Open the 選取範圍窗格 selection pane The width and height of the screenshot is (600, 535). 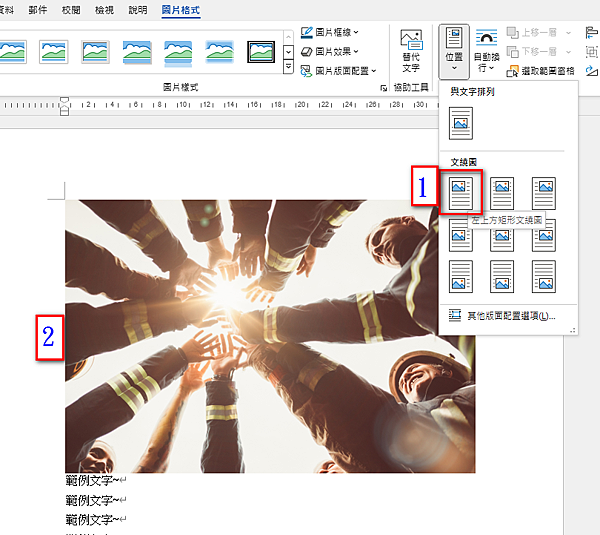(x=544, y=71)
